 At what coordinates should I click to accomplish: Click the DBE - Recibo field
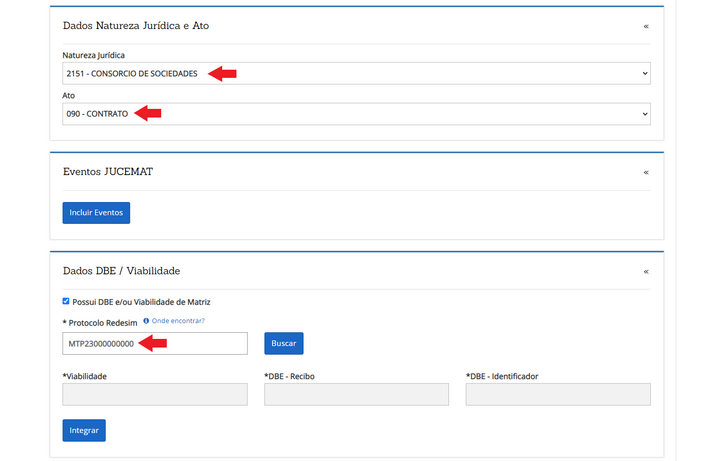pyautogui.click(x=356, y=394)
